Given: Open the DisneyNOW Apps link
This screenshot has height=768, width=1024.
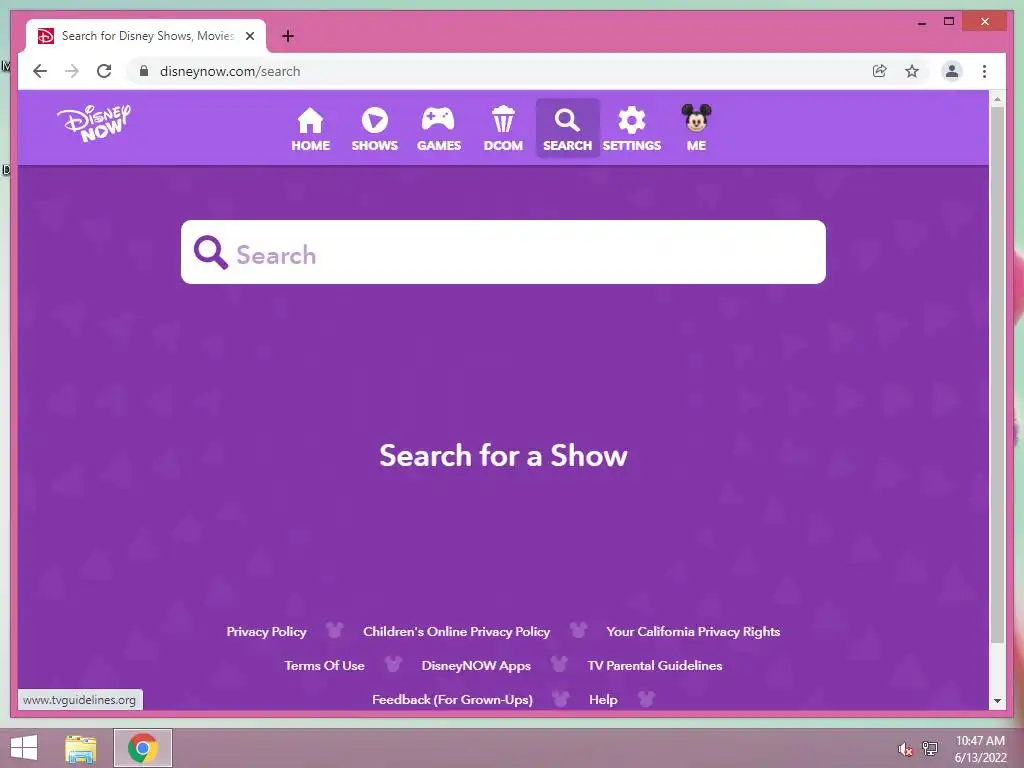Looking at the screenshot, I should pyautogui.click(x=476, y=665).
